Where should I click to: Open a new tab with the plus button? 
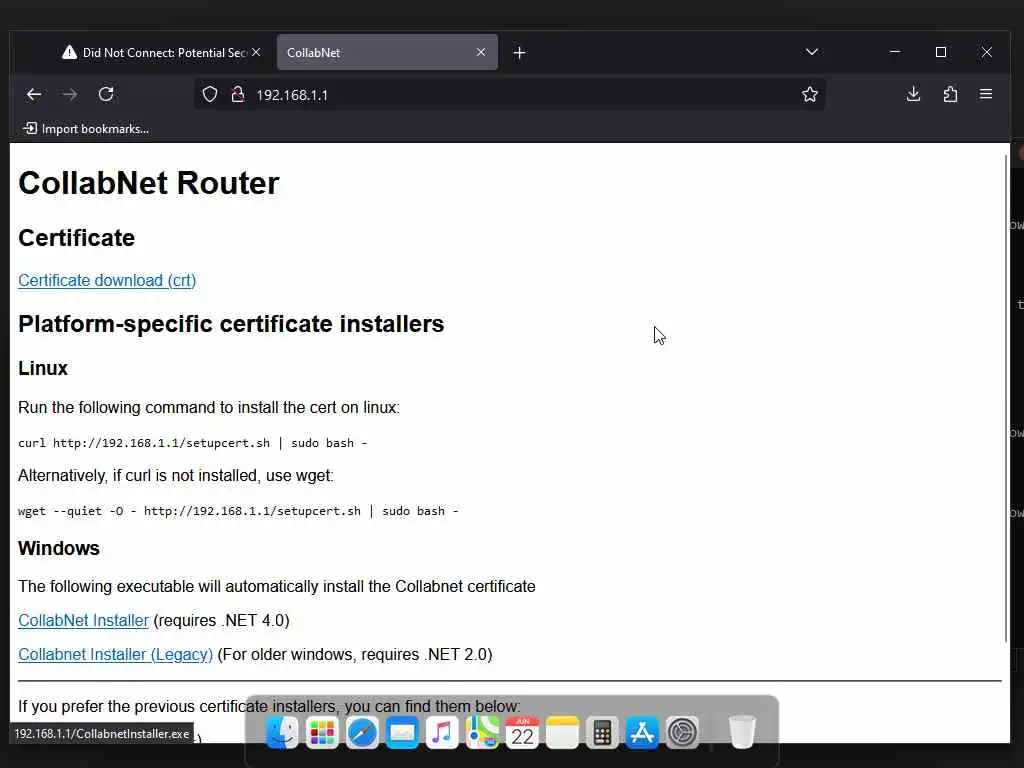tap(519, 52)
